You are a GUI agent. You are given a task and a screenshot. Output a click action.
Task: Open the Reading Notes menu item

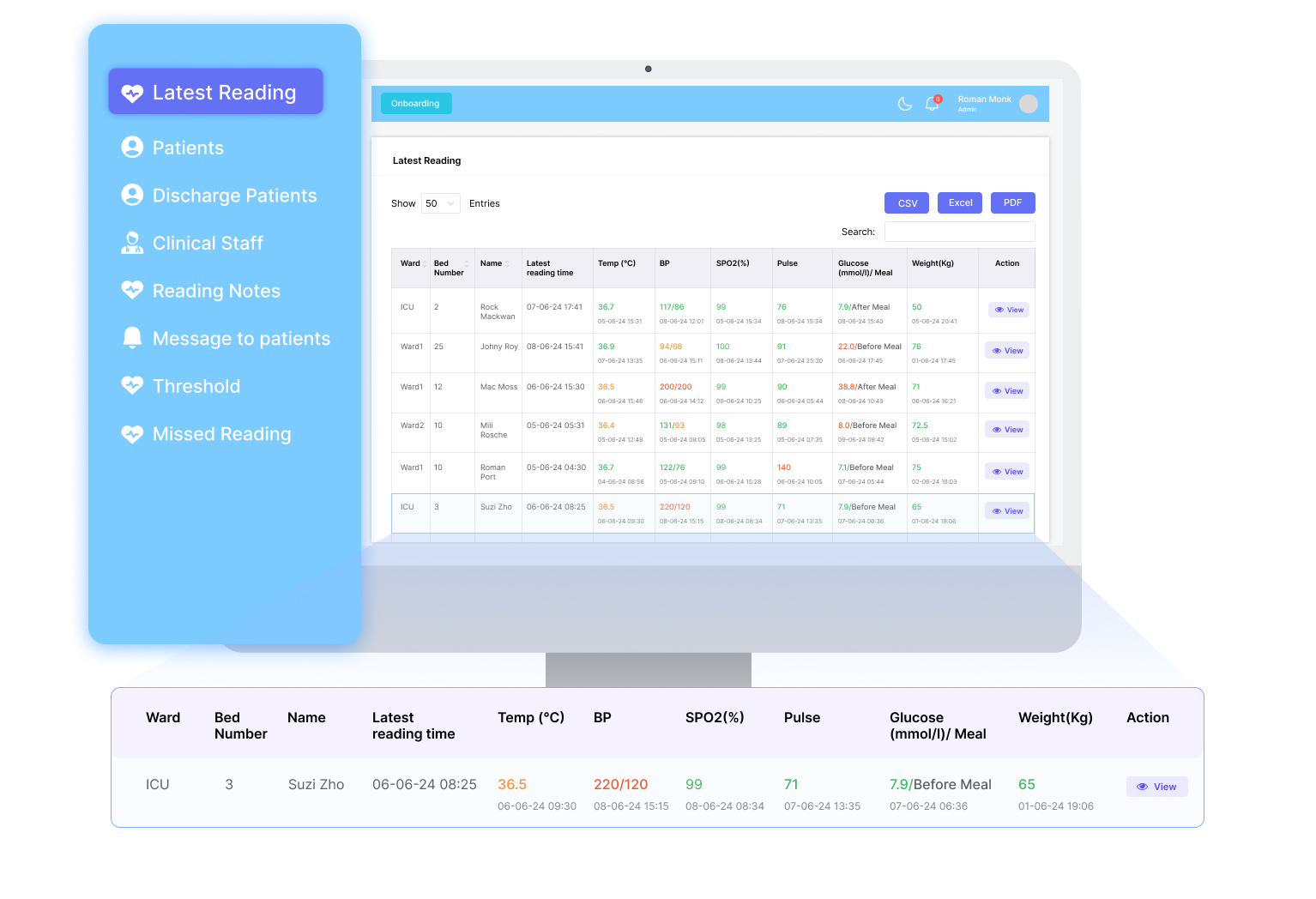tap(201, 291)
